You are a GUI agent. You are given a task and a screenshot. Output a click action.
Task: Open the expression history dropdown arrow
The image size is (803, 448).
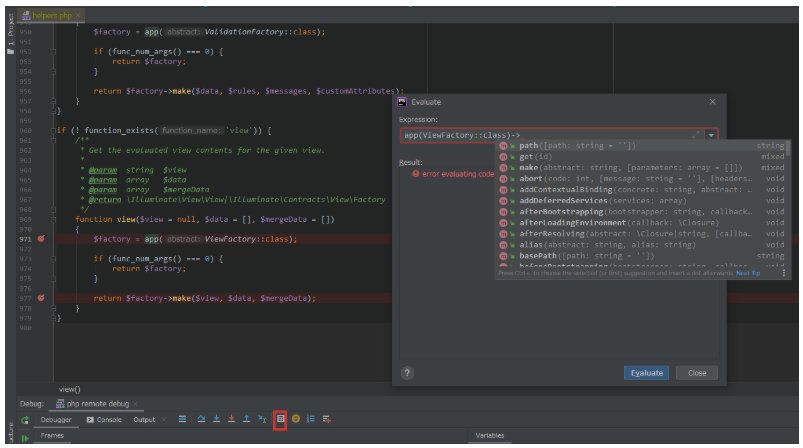click(x=711, y=135)
